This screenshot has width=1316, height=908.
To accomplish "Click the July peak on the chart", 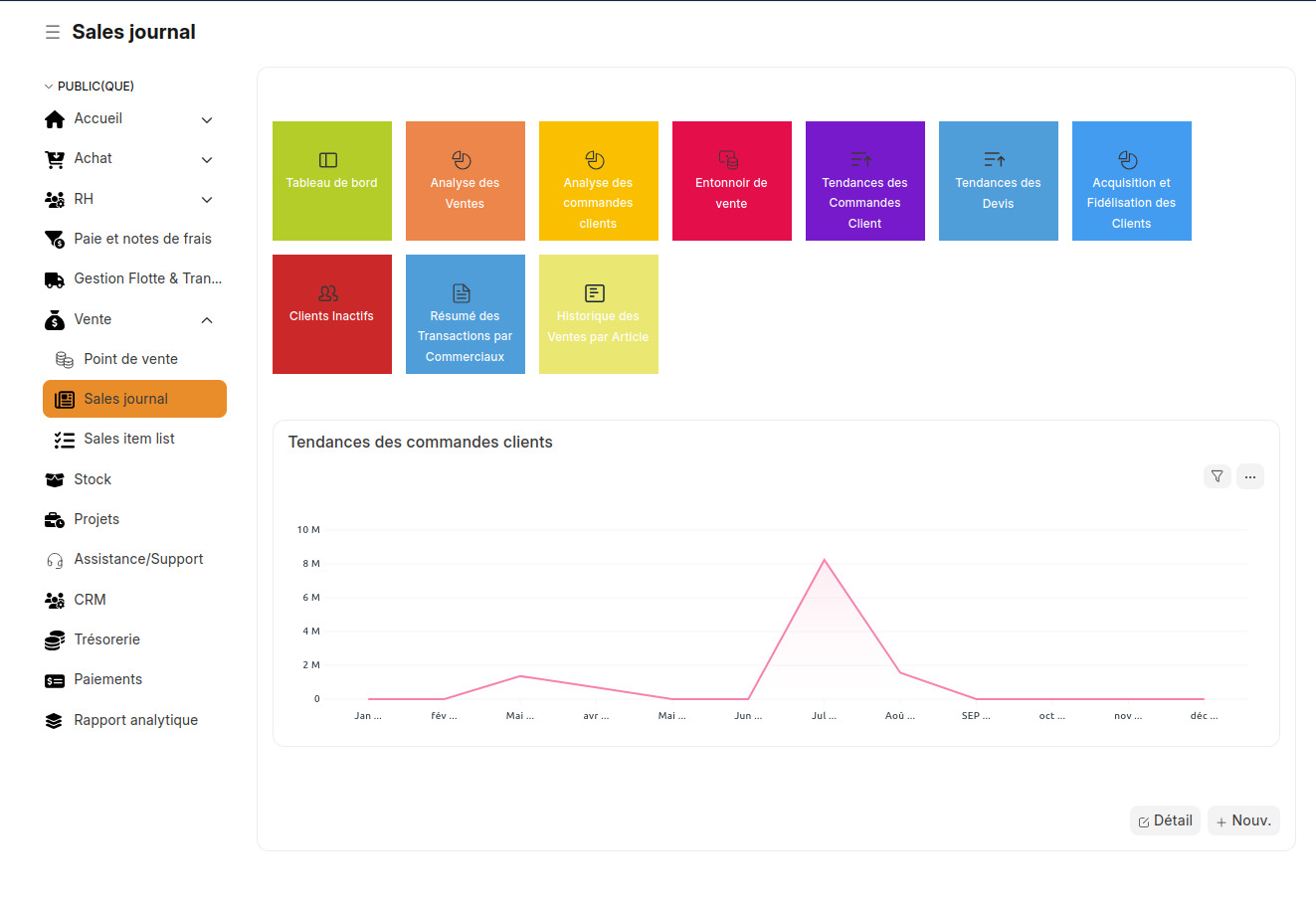I will (824, 561).
